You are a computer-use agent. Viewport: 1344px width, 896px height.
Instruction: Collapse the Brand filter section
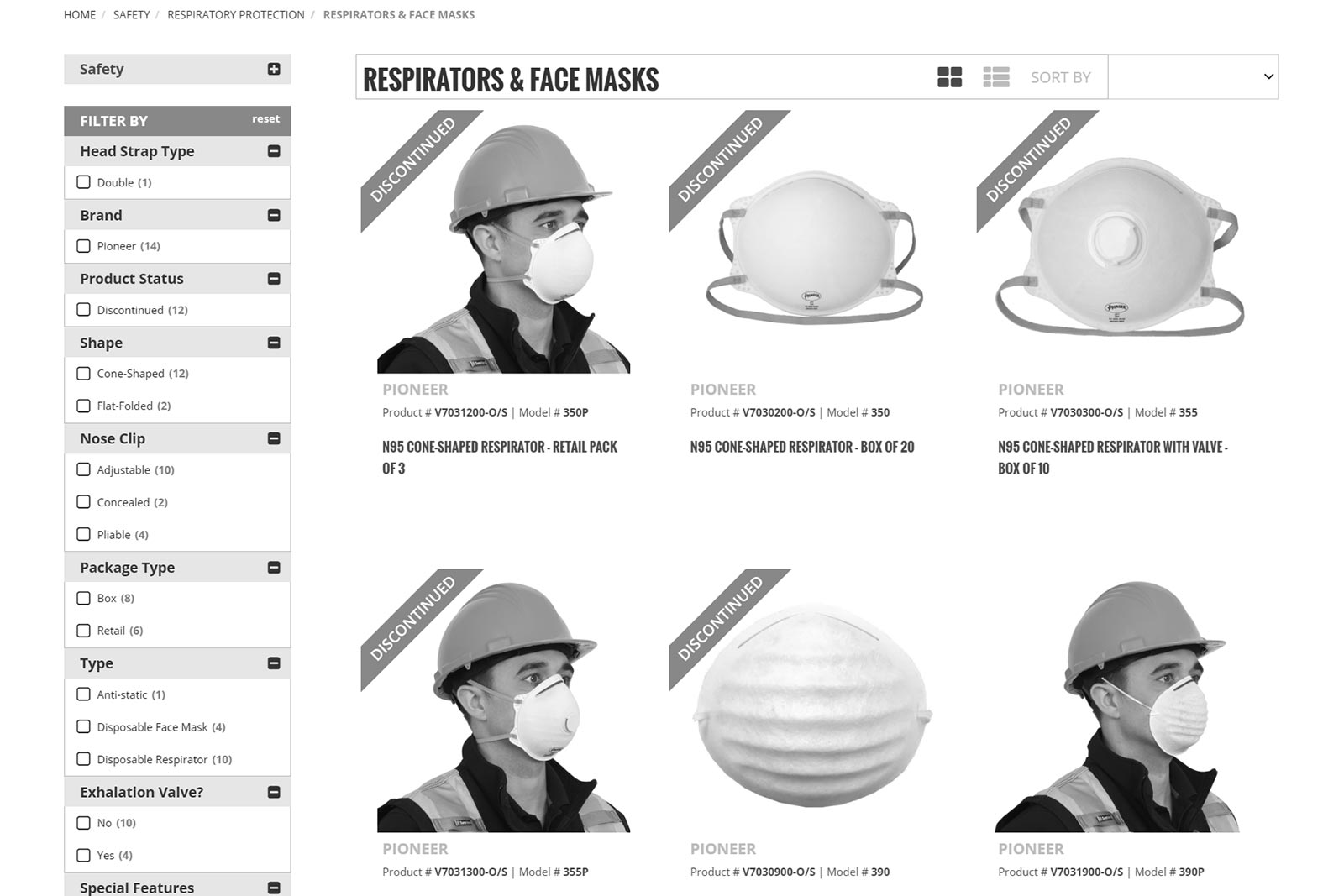point(274,215)
